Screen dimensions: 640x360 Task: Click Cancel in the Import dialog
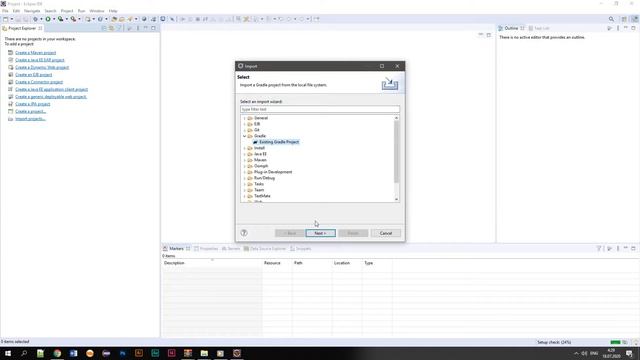tap(386, 233)
